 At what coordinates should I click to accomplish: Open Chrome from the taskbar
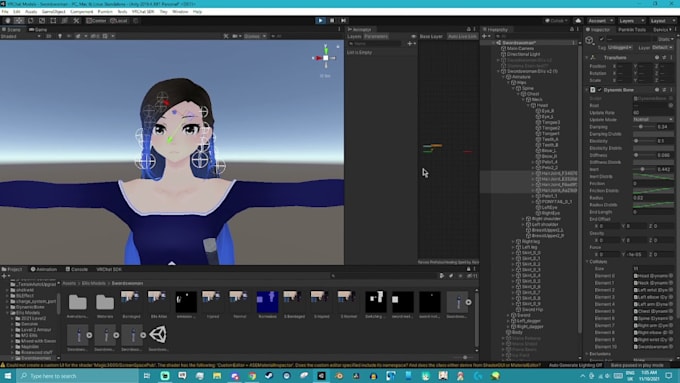click(x=252, y=376)
